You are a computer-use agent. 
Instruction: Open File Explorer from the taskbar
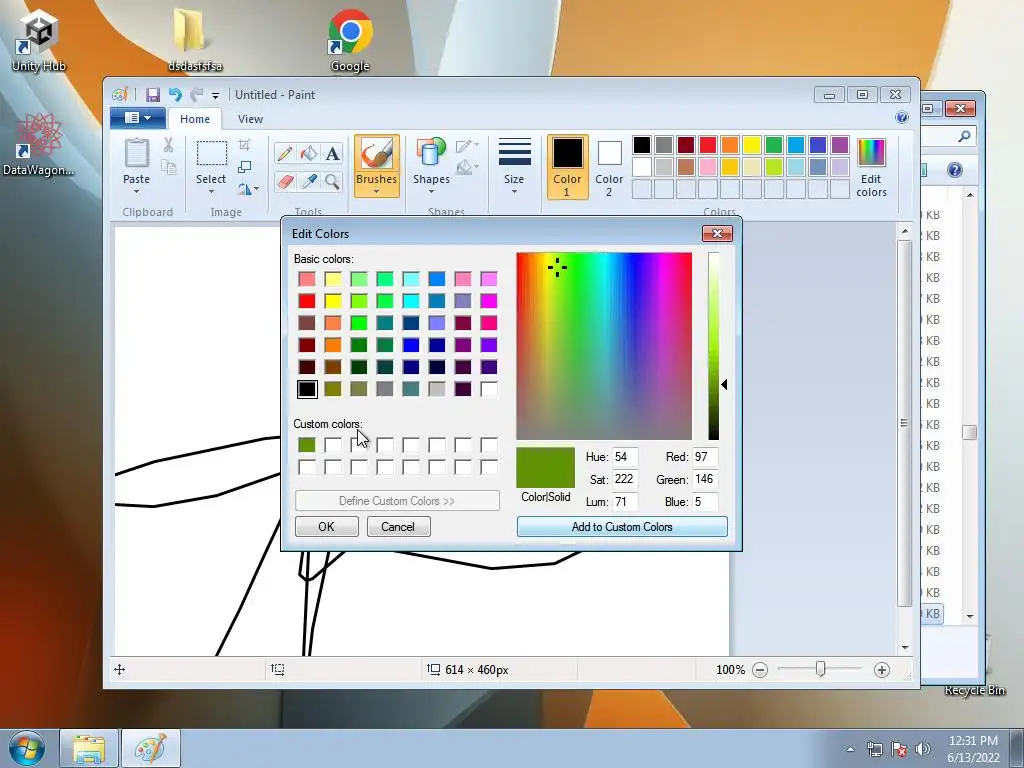(89, 748)
